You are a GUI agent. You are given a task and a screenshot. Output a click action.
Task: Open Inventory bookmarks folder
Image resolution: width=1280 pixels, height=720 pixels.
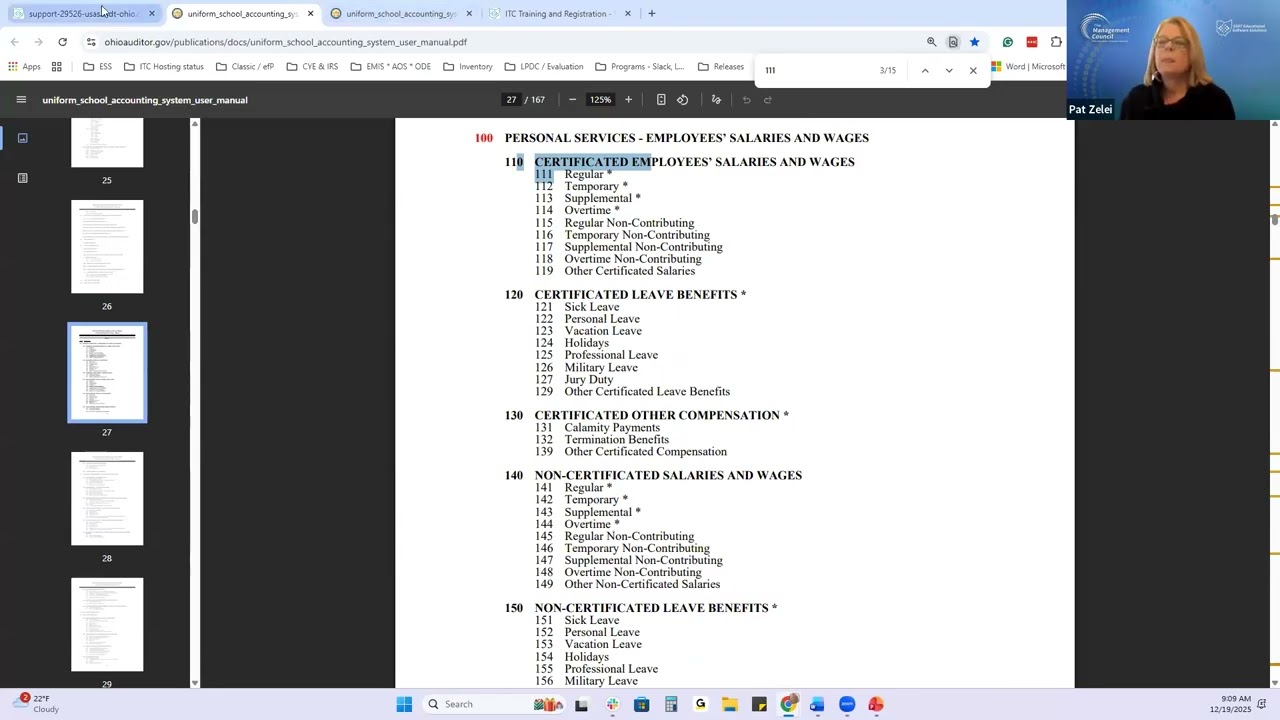coord(467,67)
